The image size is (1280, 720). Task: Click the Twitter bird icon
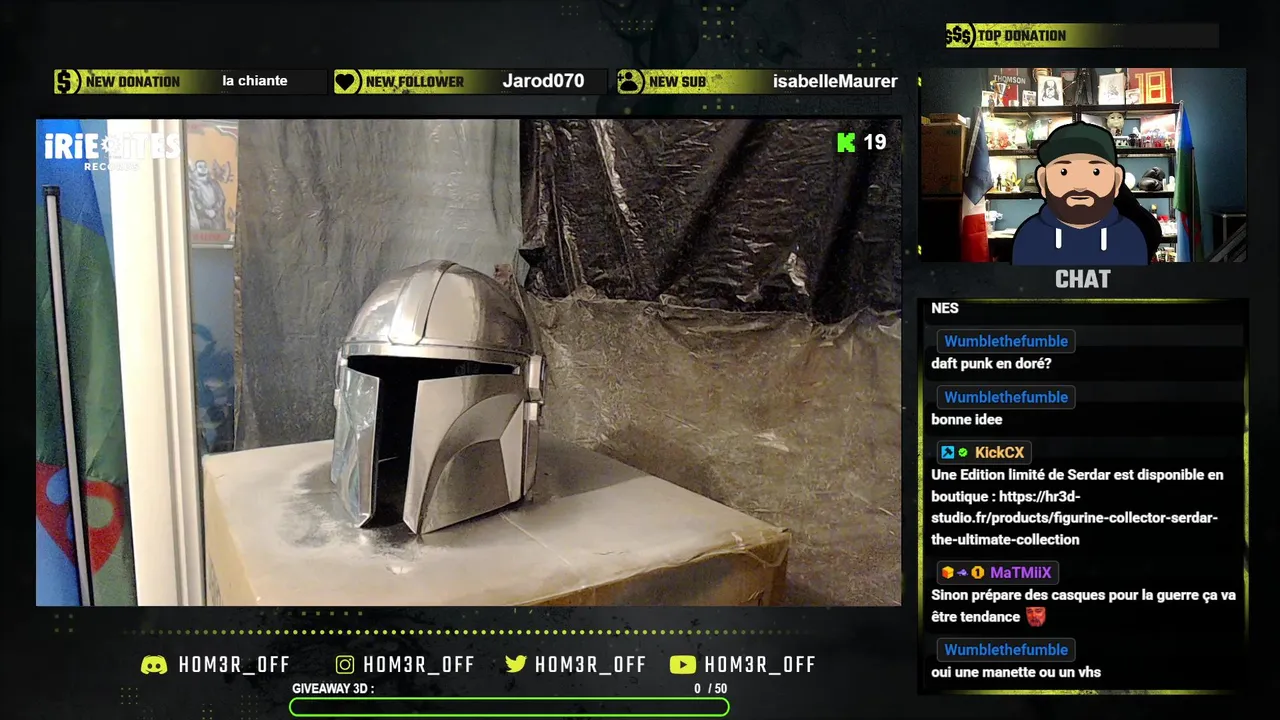[x=516, y=665]
